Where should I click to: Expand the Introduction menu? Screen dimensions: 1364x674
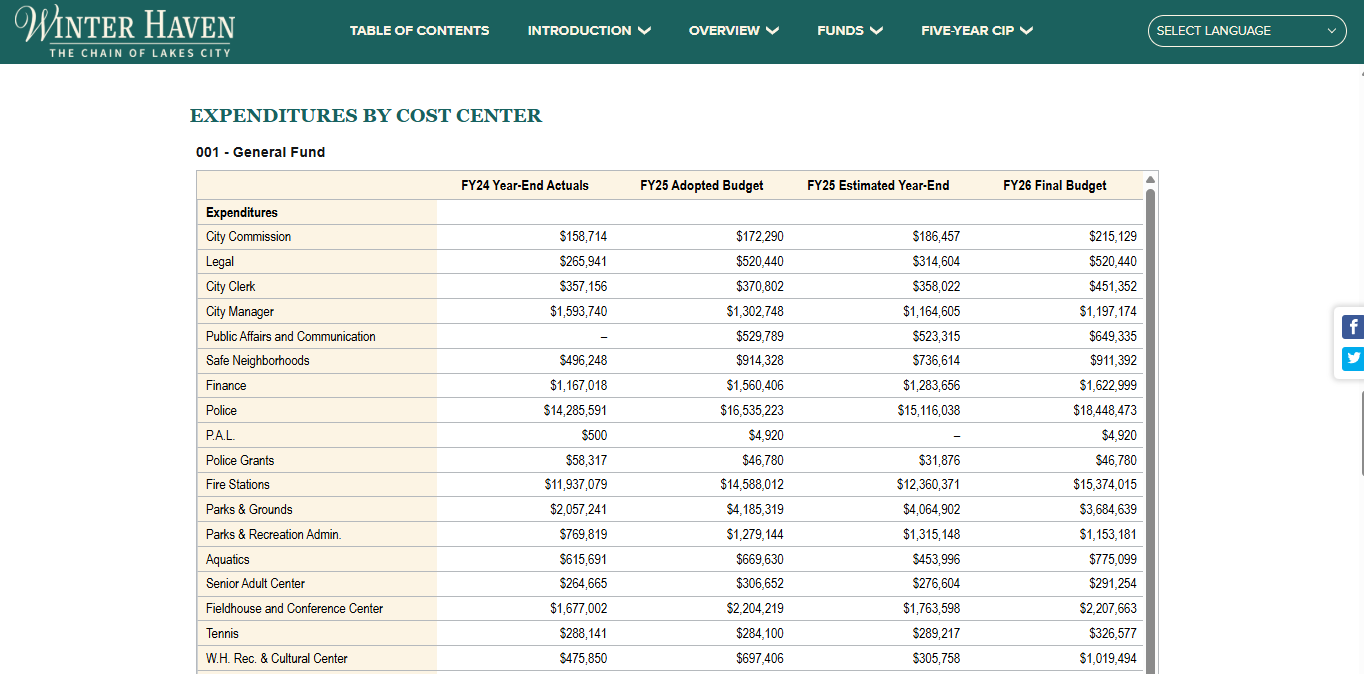pos(589,31)
